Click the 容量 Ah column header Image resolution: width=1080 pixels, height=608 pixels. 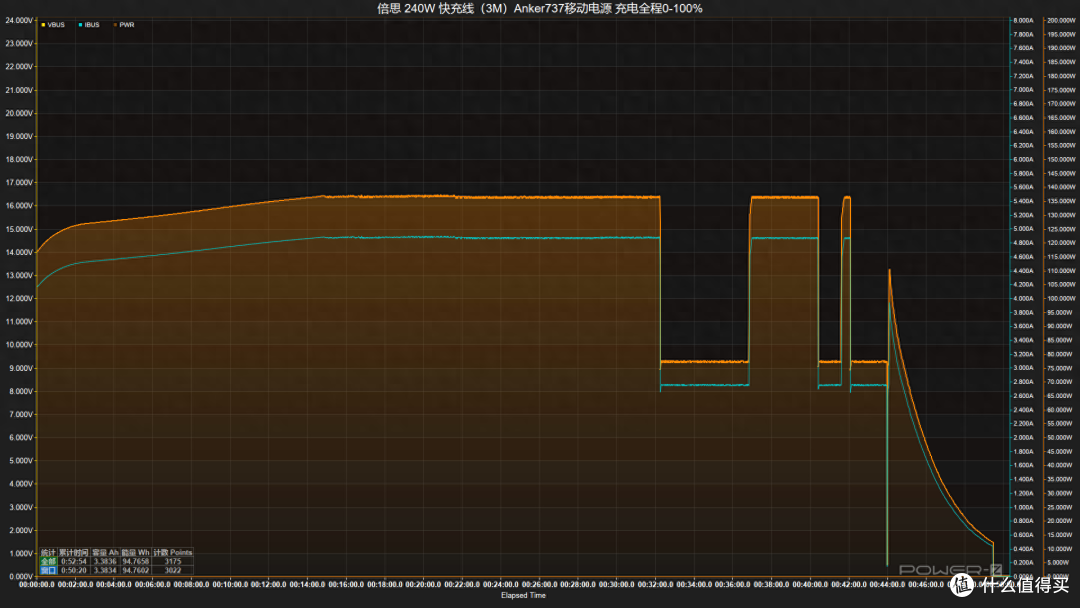point(105,552)
